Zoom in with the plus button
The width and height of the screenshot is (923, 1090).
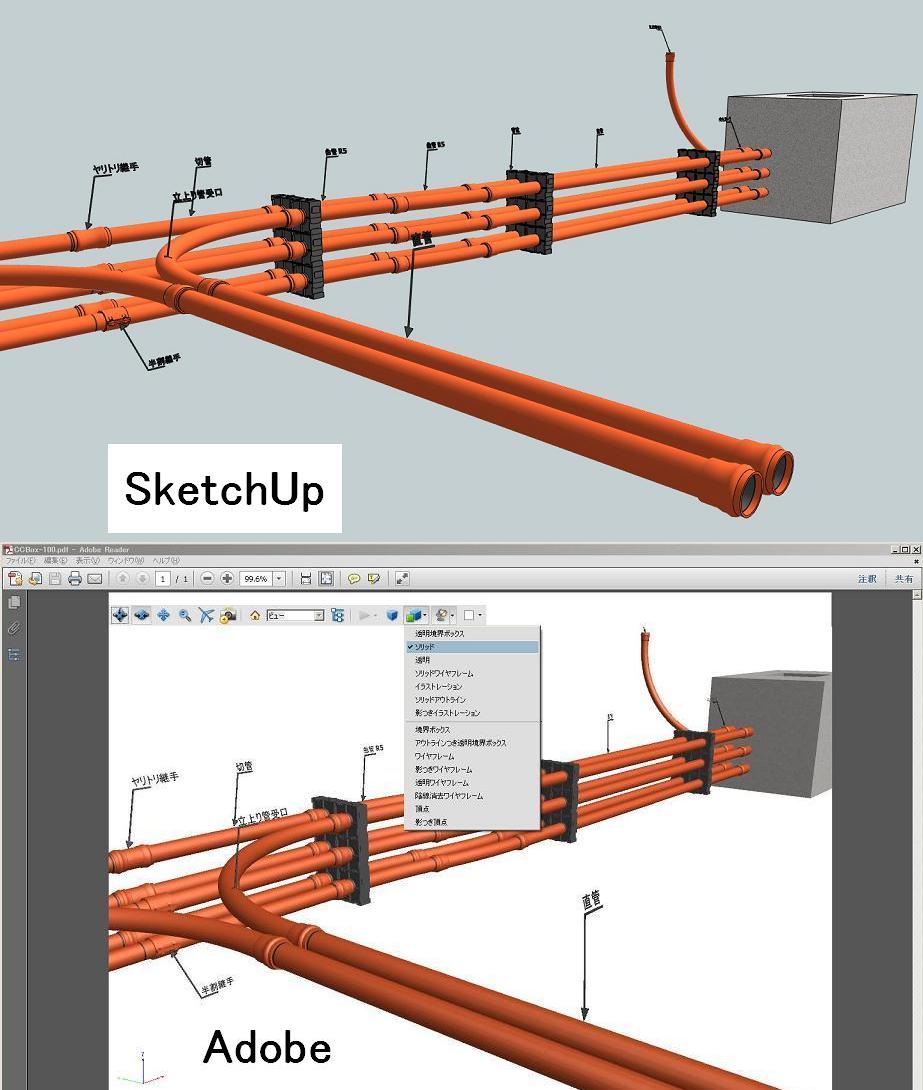coord(227,578)
